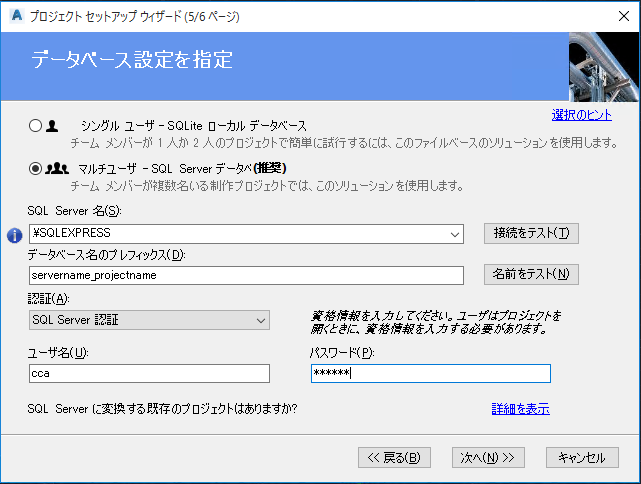
Task: Select the マルチユーザ SQL Server radio button
Action: click(36, 168)
